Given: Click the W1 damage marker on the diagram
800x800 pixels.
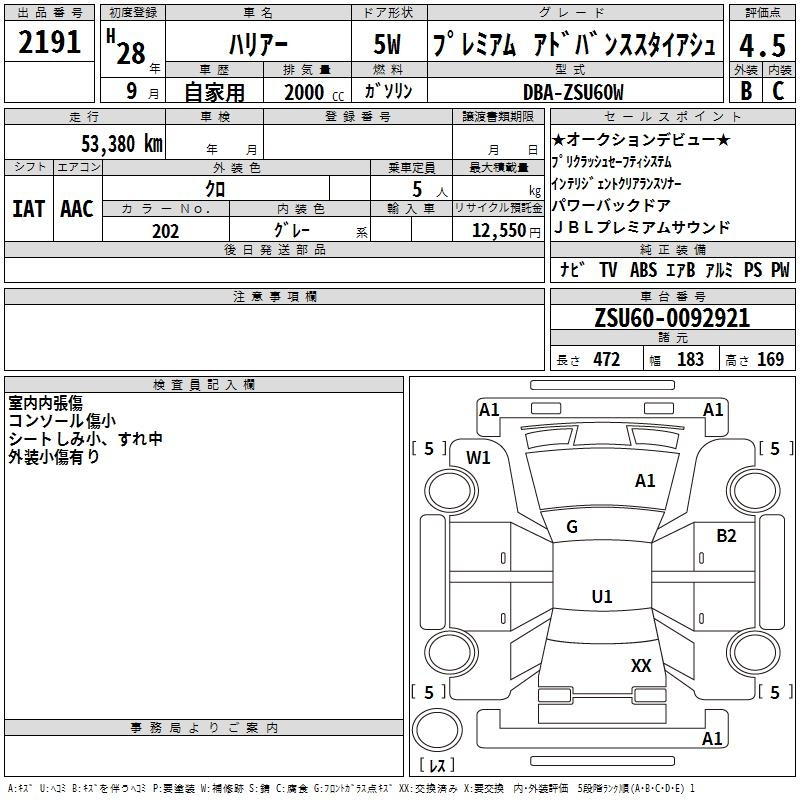Looking at the screenshot, I should pos(479,458).
